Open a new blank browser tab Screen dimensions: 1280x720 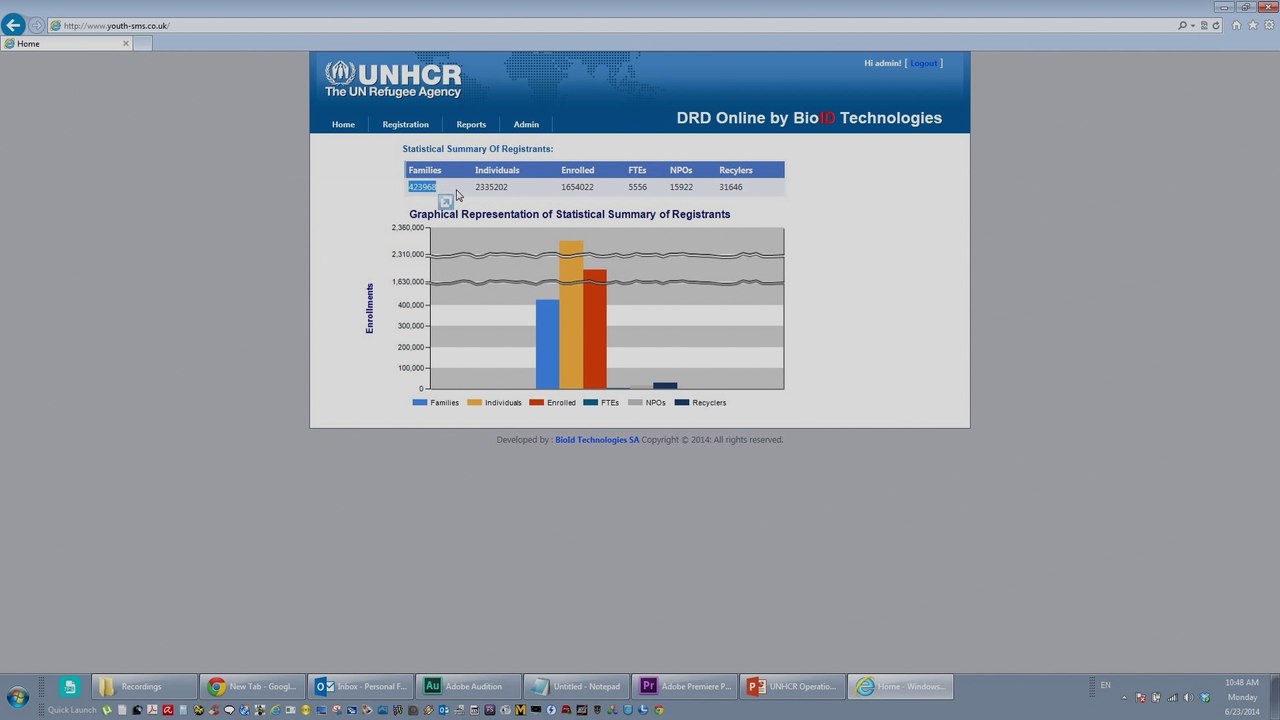click(142, 44)
